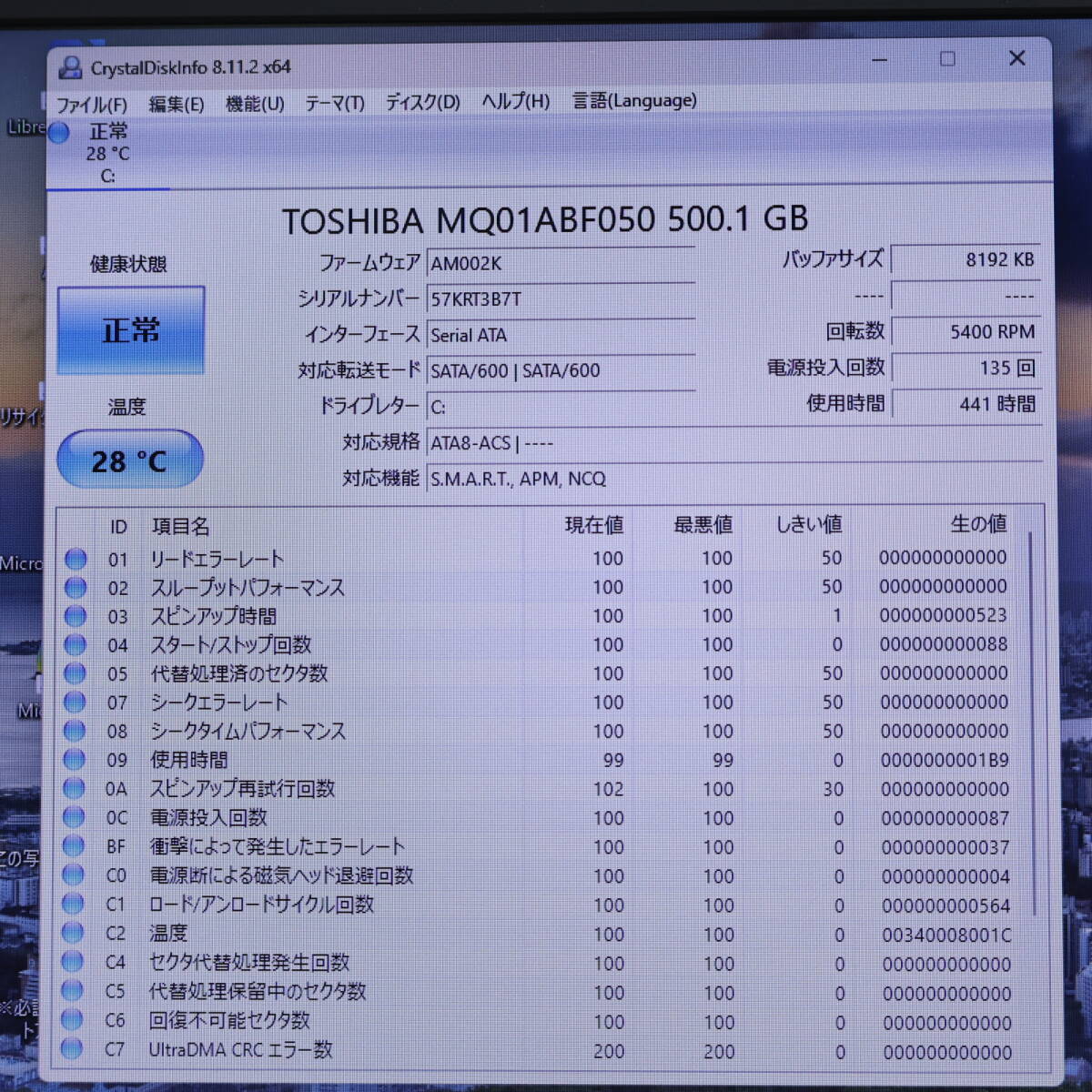Click the ファームウェア field AM002K

pyautogui.click(x=561, y=263)
